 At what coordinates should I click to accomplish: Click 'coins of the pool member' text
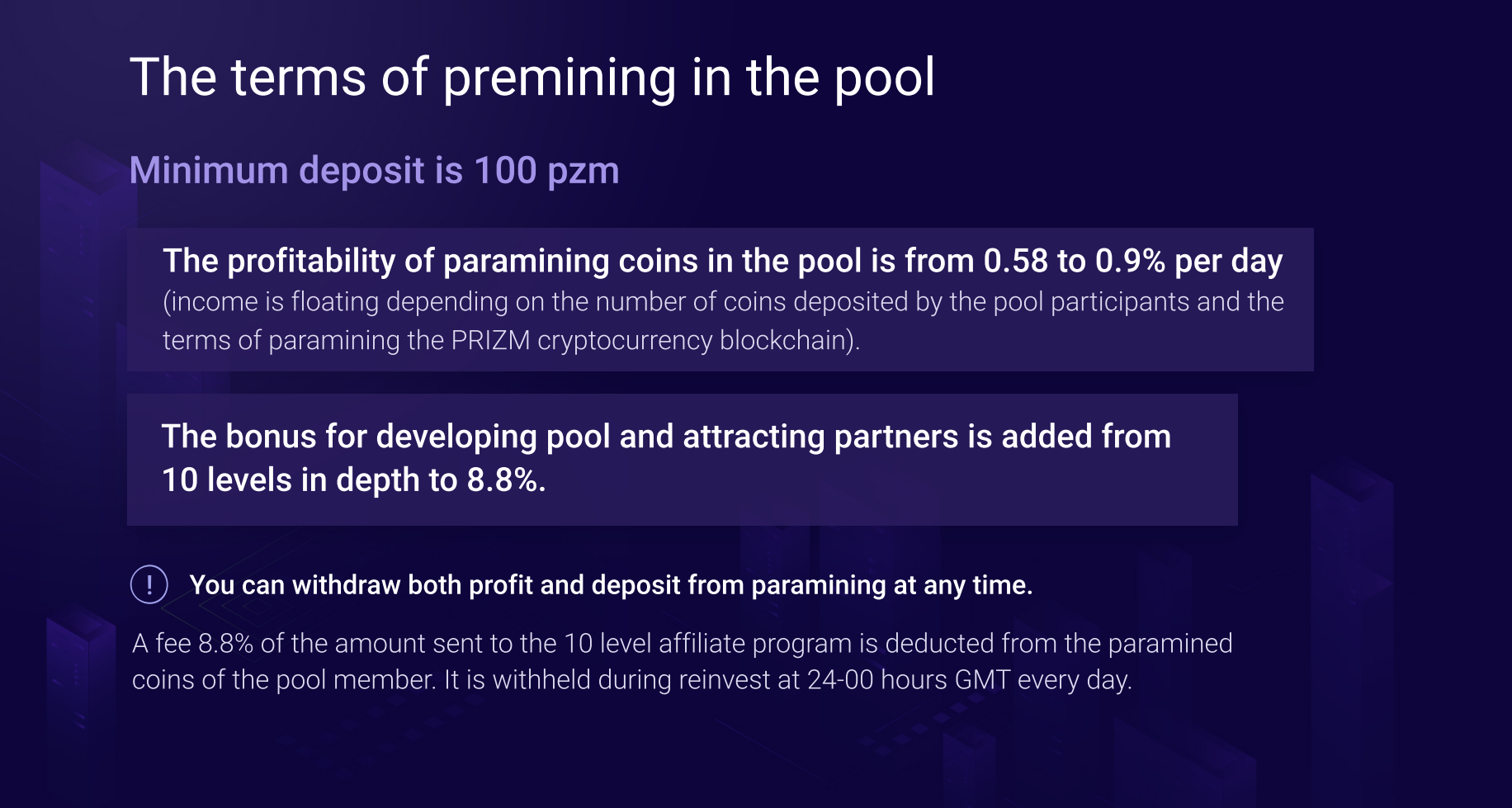tap(282, 680)
